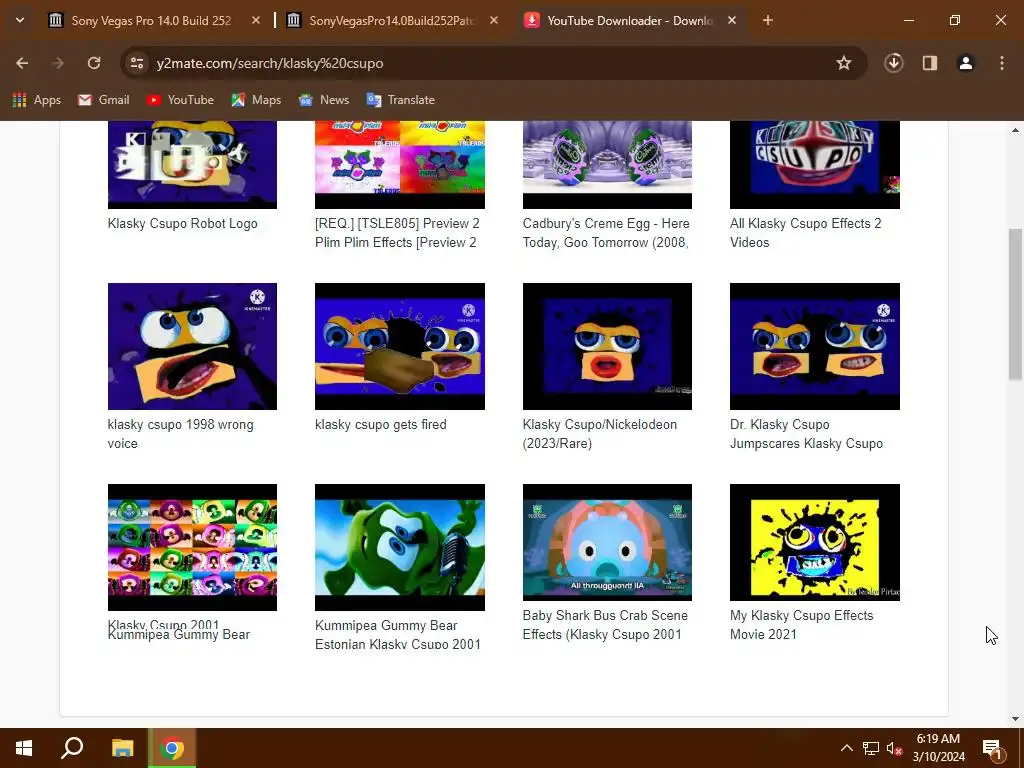Open the Apps bookmark
Image resolution: width=1024 pixels, height=768 pixels.
[x=37, y=100]
